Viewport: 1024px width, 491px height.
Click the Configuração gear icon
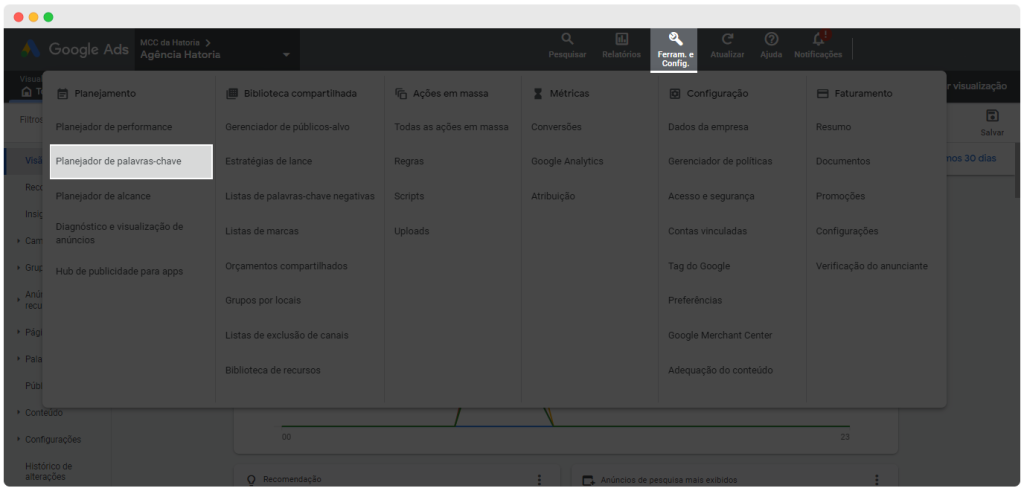coord(675,94)
